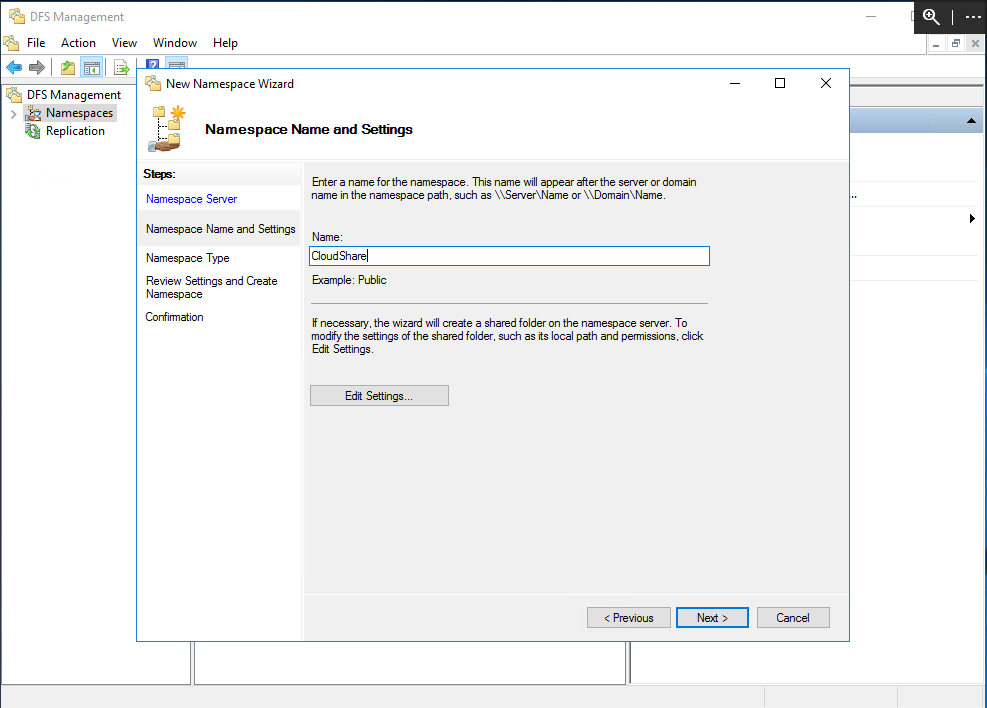The width and height of the screenshot is (987, 708).
Task: Minimize the New Namespace Wizard window
Action: point(735,83)
